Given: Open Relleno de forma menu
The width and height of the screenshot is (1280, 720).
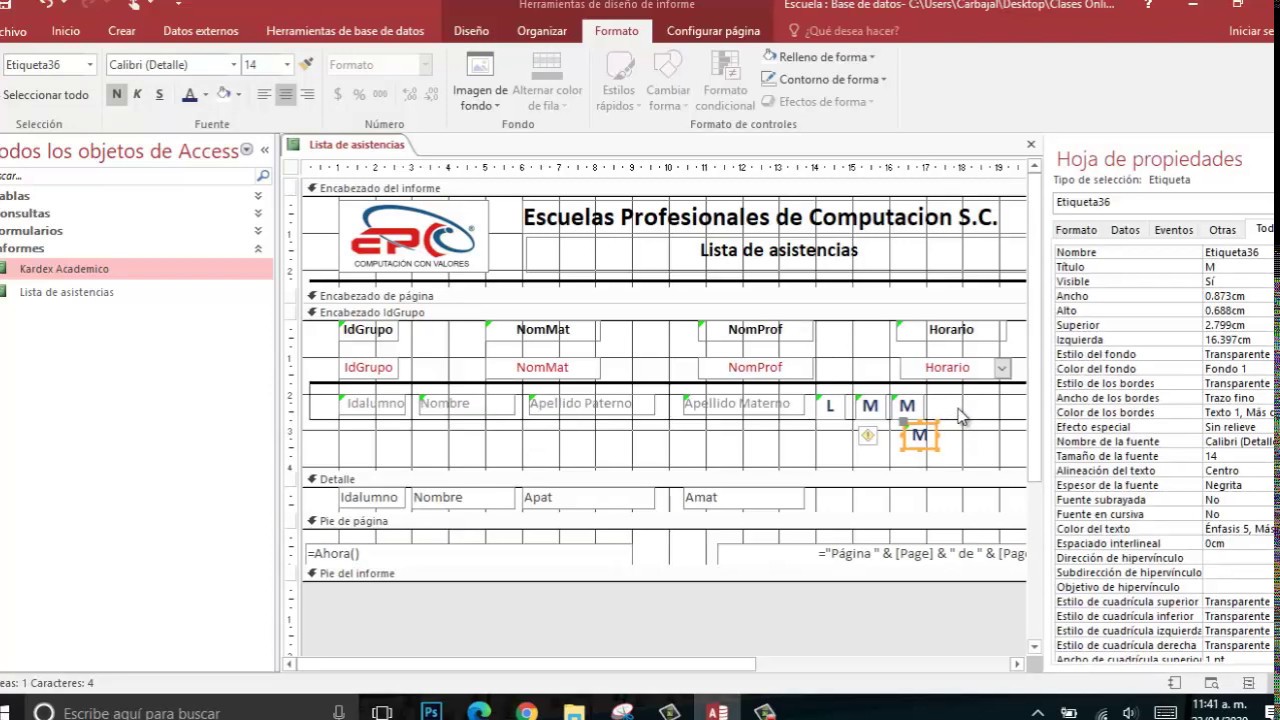Looking at the screenshot, I should [x=819, y=57].
